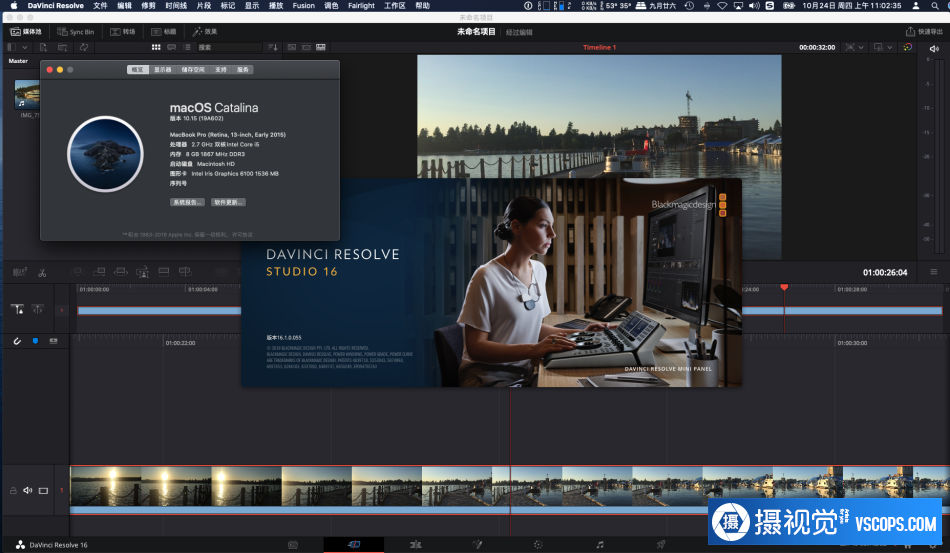The image size is (950, 553).
Task: Switch media pool to list view
Action: (x=187, y=47)
